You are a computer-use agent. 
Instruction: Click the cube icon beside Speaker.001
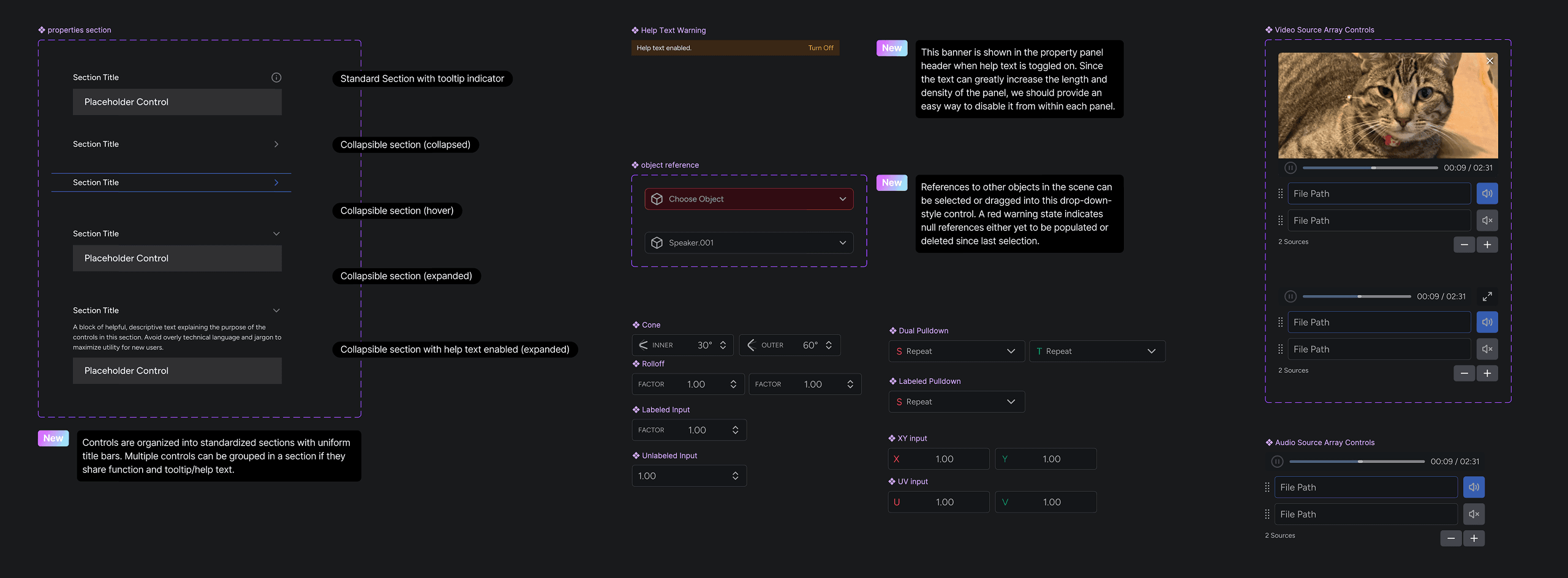657,242
